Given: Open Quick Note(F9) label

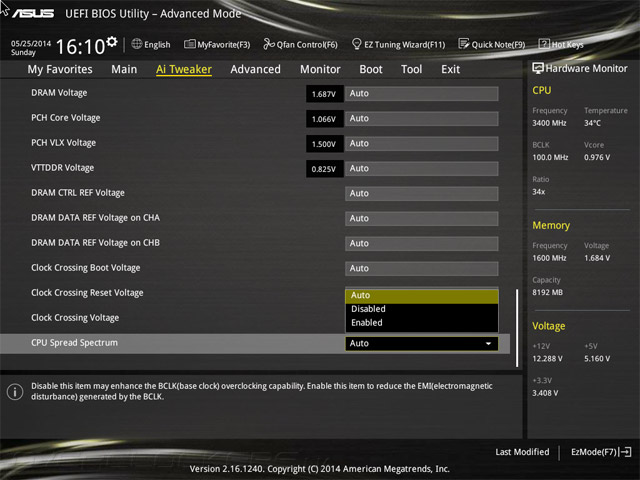Looking at the screenshot, I should point(498,44).
